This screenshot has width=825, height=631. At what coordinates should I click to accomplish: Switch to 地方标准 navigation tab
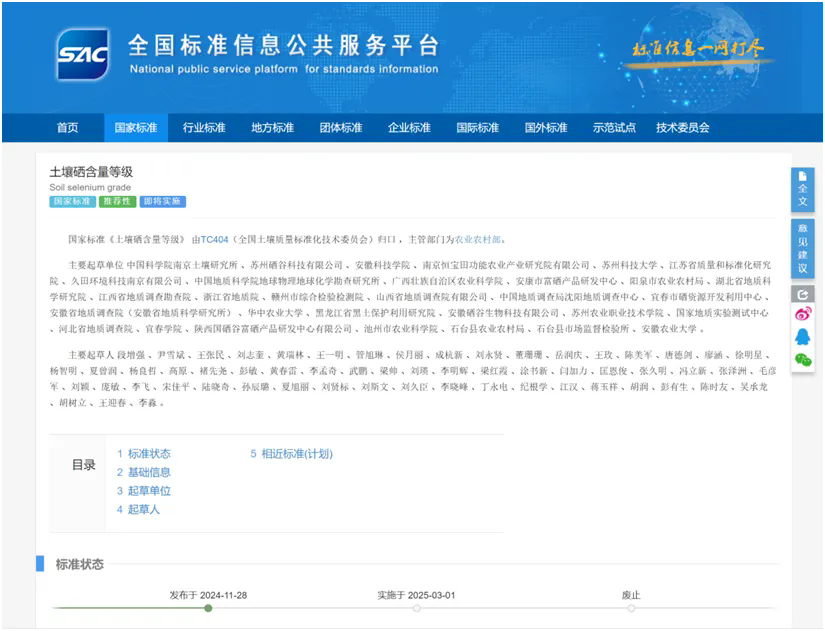point(272,128)
